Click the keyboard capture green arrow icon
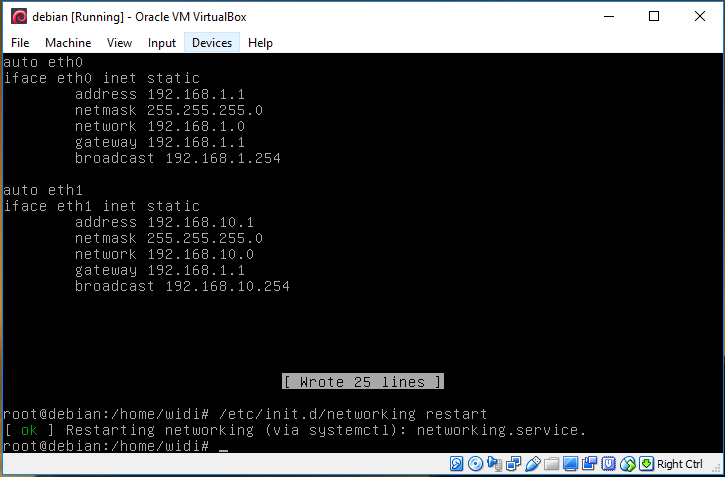The width and height of the screenshot is (725, 477). tap(646, 464)
